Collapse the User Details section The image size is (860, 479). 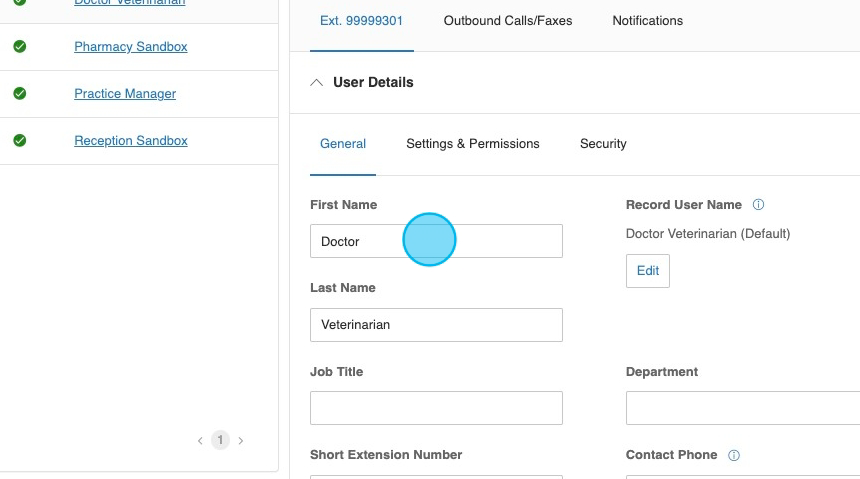tap(317, 83)
